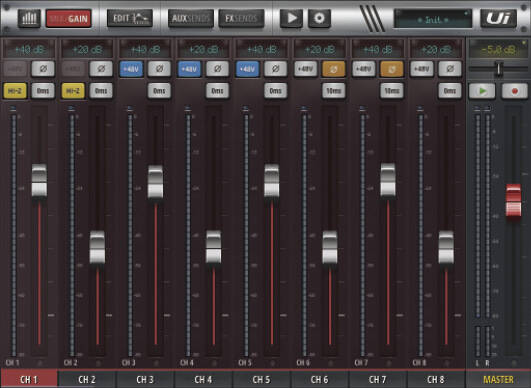The width and height of the screenshot is (531, 388).
Task: Select the CH 8 bottom tab
Action: click(436, 379)
